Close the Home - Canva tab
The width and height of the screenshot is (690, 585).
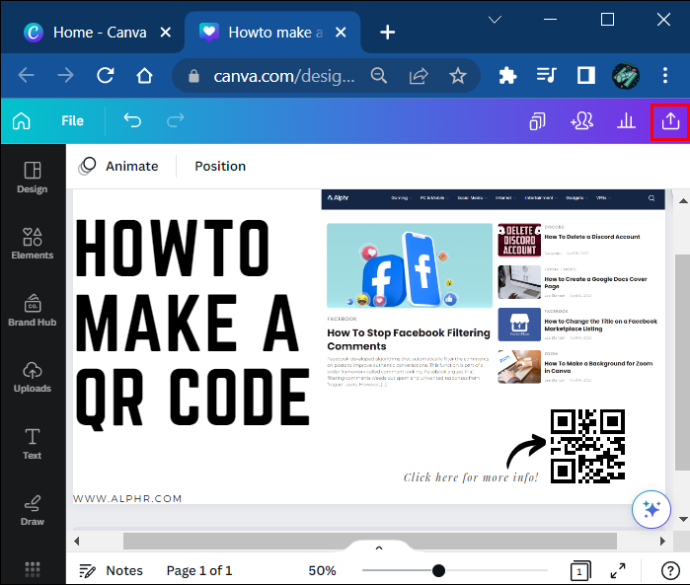165,32
